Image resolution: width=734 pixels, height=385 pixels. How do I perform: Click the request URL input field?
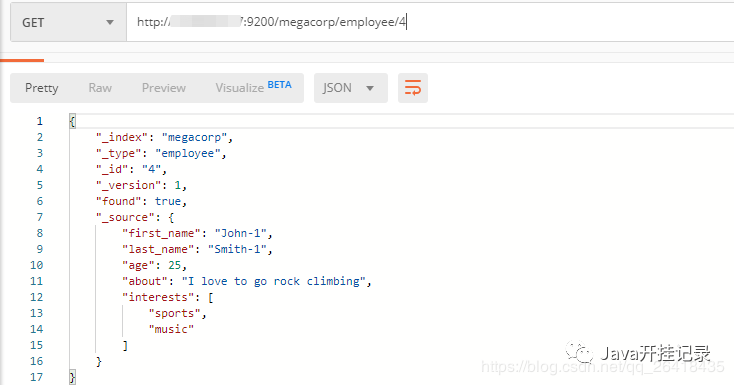click(430, 22)
